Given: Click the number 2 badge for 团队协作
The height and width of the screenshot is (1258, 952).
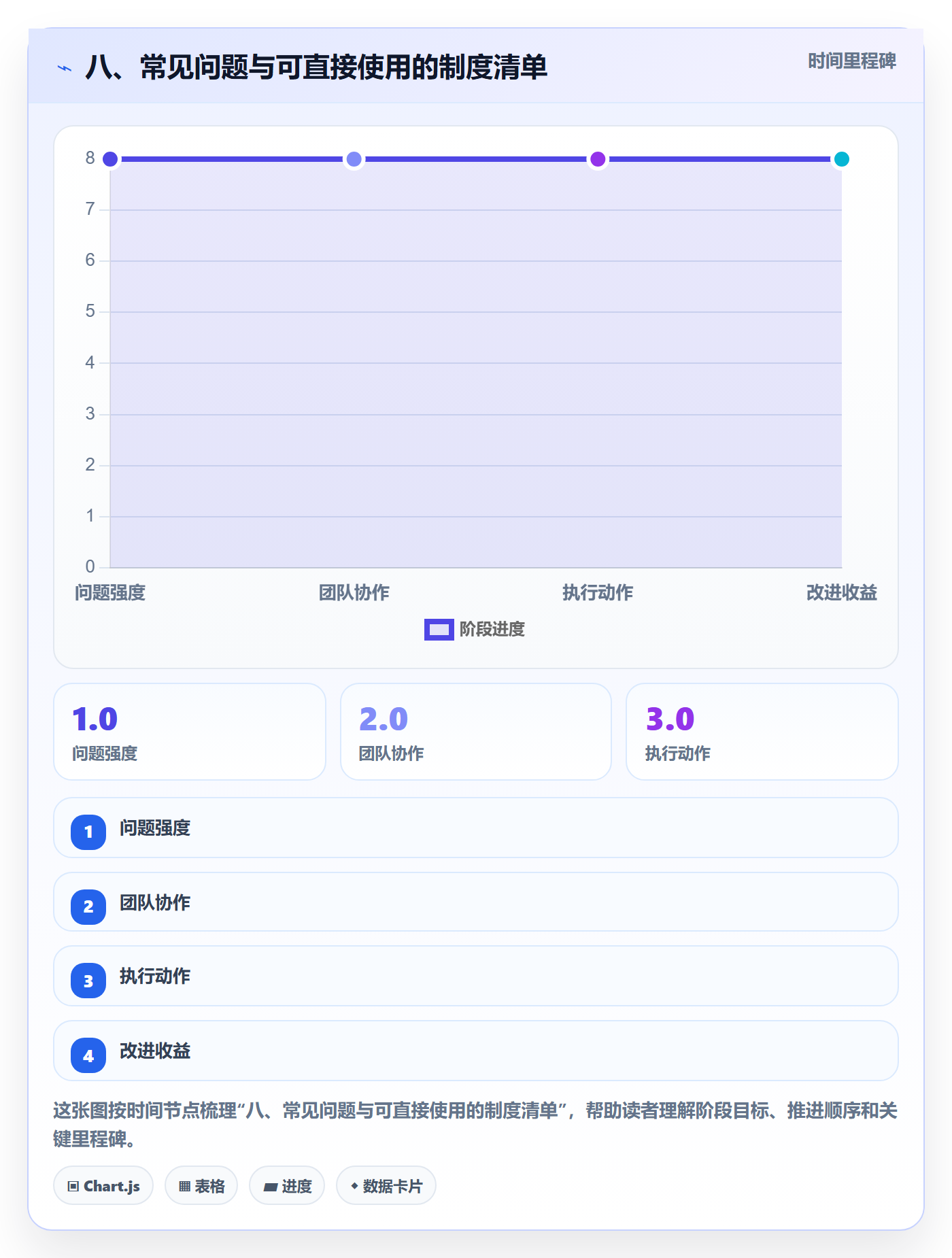Looking at the screenshot, I should (88, 906).
